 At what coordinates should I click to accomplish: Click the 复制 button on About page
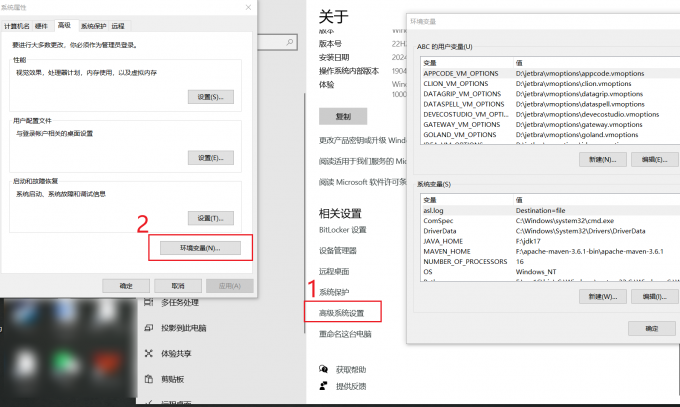pyautogui.click(x=343, y=116)
